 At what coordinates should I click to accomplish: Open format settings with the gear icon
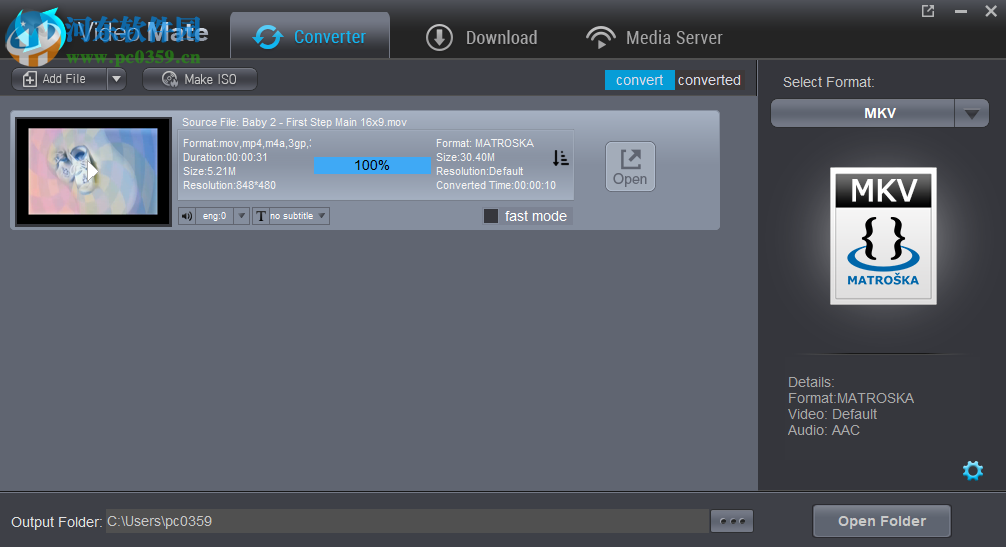point(973,470)
